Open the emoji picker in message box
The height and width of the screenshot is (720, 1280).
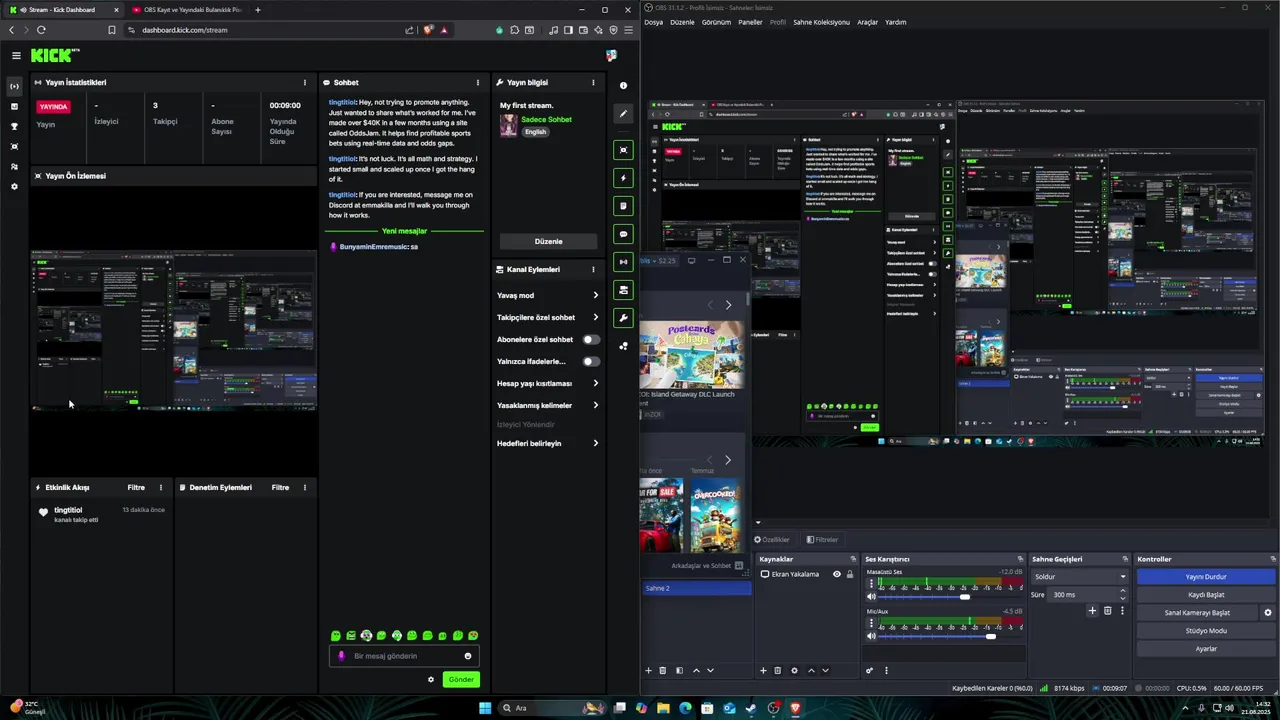click(x=467, y=656)
